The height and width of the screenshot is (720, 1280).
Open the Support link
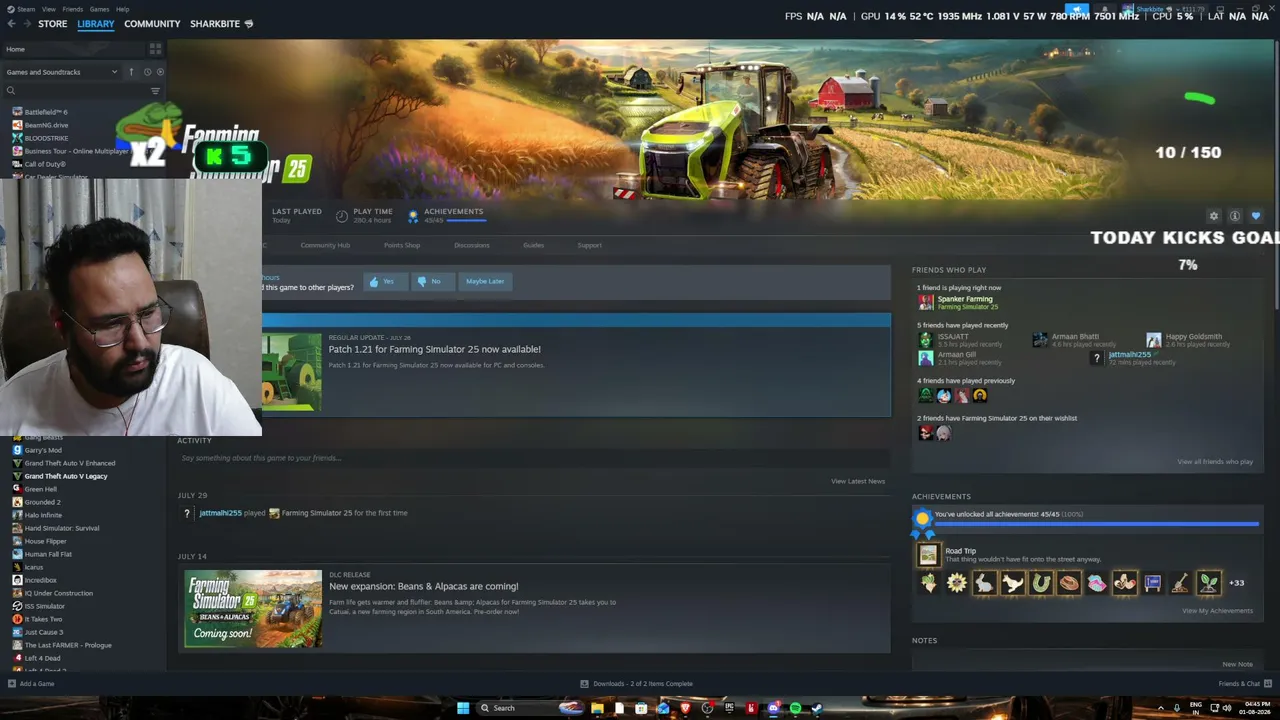point(590,245)
